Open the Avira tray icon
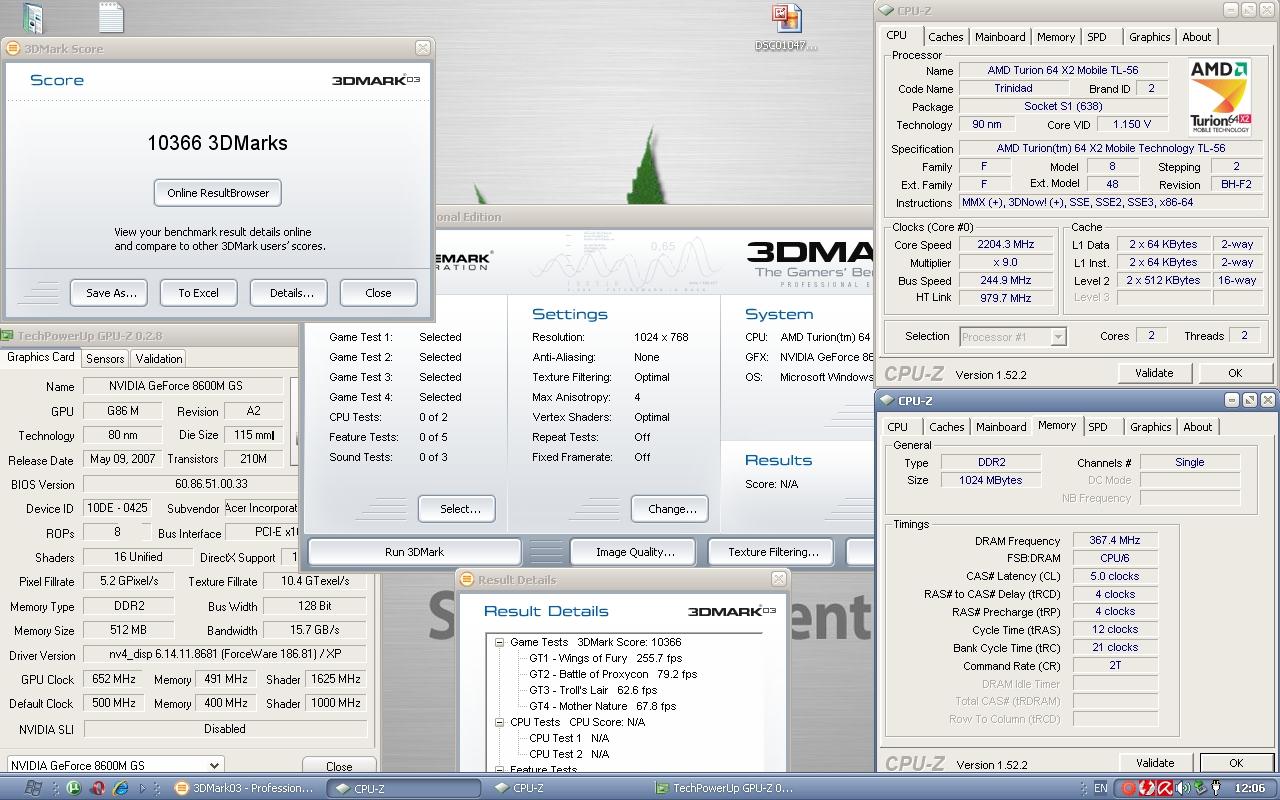The height and width of the screenshot is (800, 1280). pos(1165,788)
